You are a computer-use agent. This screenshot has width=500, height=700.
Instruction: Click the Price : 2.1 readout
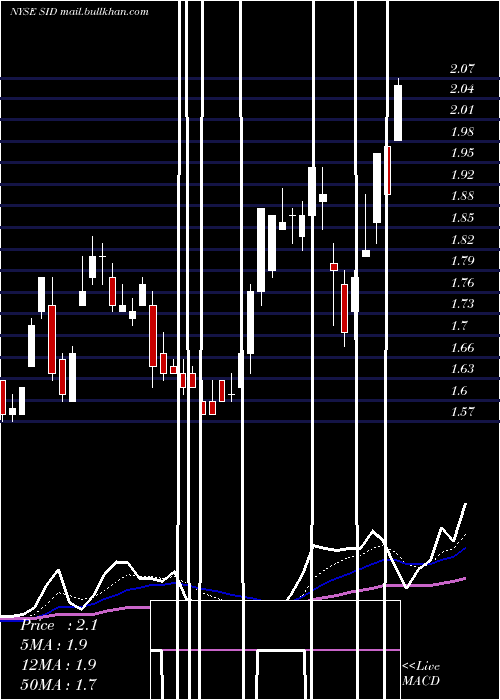click(x=59, y=625)
